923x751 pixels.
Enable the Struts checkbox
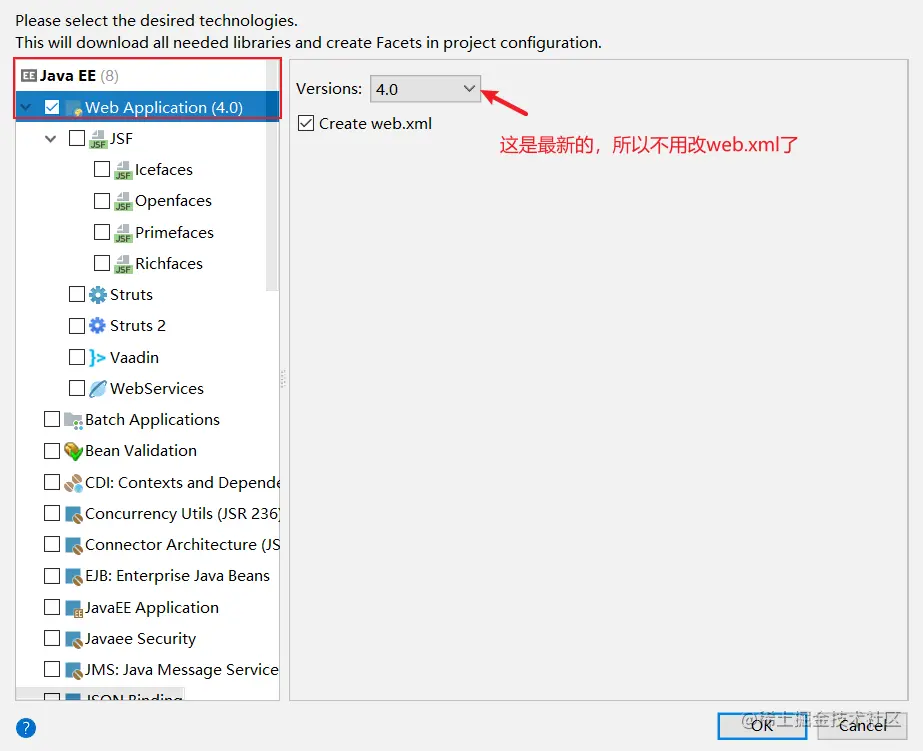click(77, 294)
